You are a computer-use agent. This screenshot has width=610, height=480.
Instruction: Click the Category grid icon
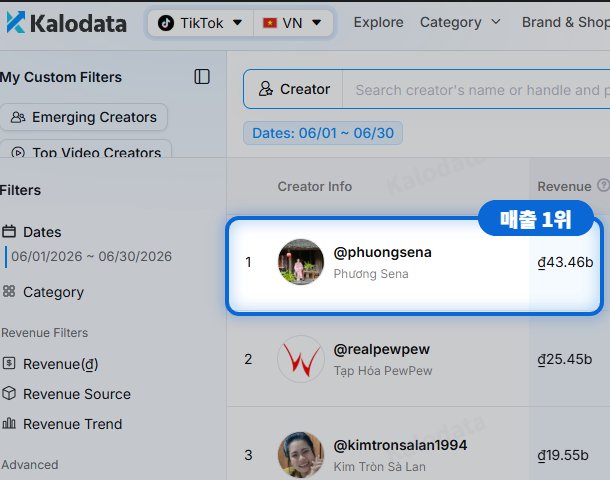9,291
